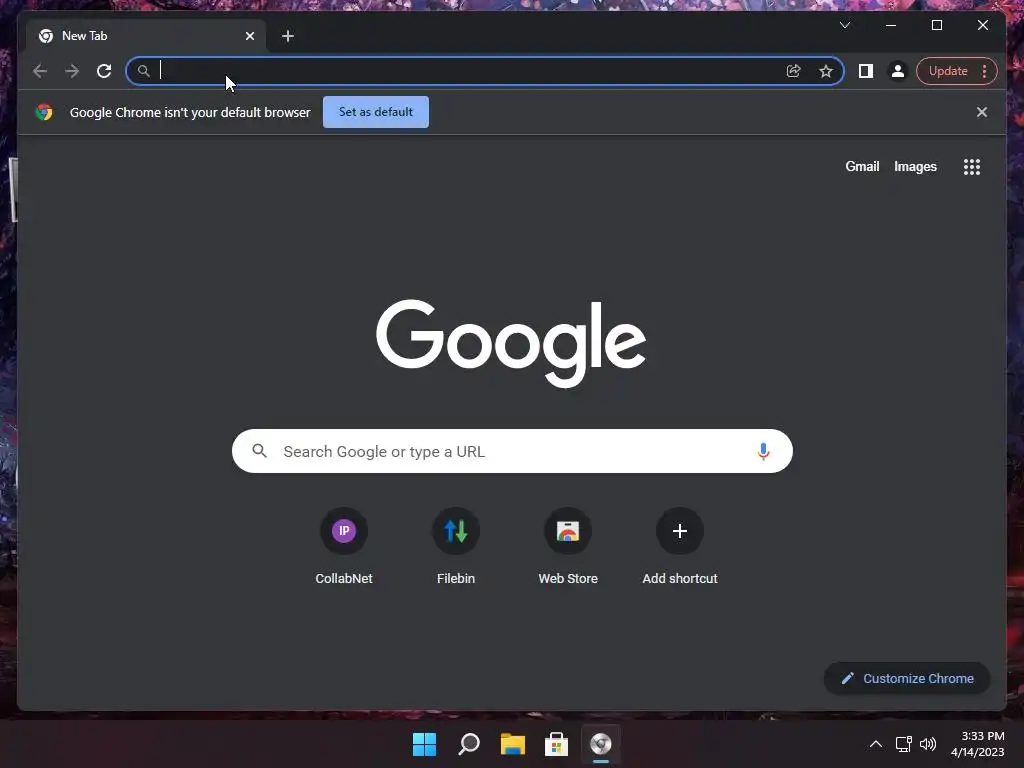
Task: Open the CollabNet shortcut
Action: pos(344,546)
